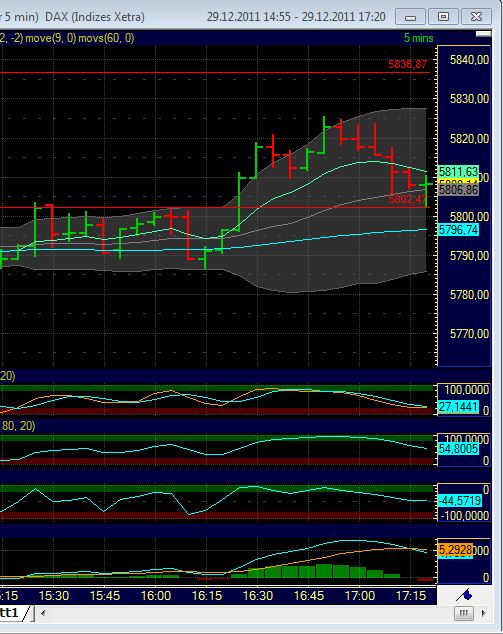Click the red 5802,47 line label

point(408,199)
